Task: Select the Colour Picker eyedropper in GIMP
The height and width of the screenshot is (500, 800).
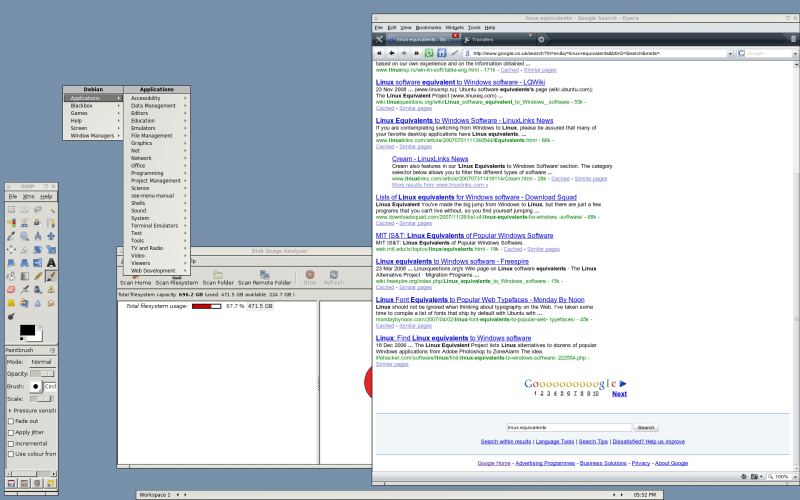Action: [11, 236]
